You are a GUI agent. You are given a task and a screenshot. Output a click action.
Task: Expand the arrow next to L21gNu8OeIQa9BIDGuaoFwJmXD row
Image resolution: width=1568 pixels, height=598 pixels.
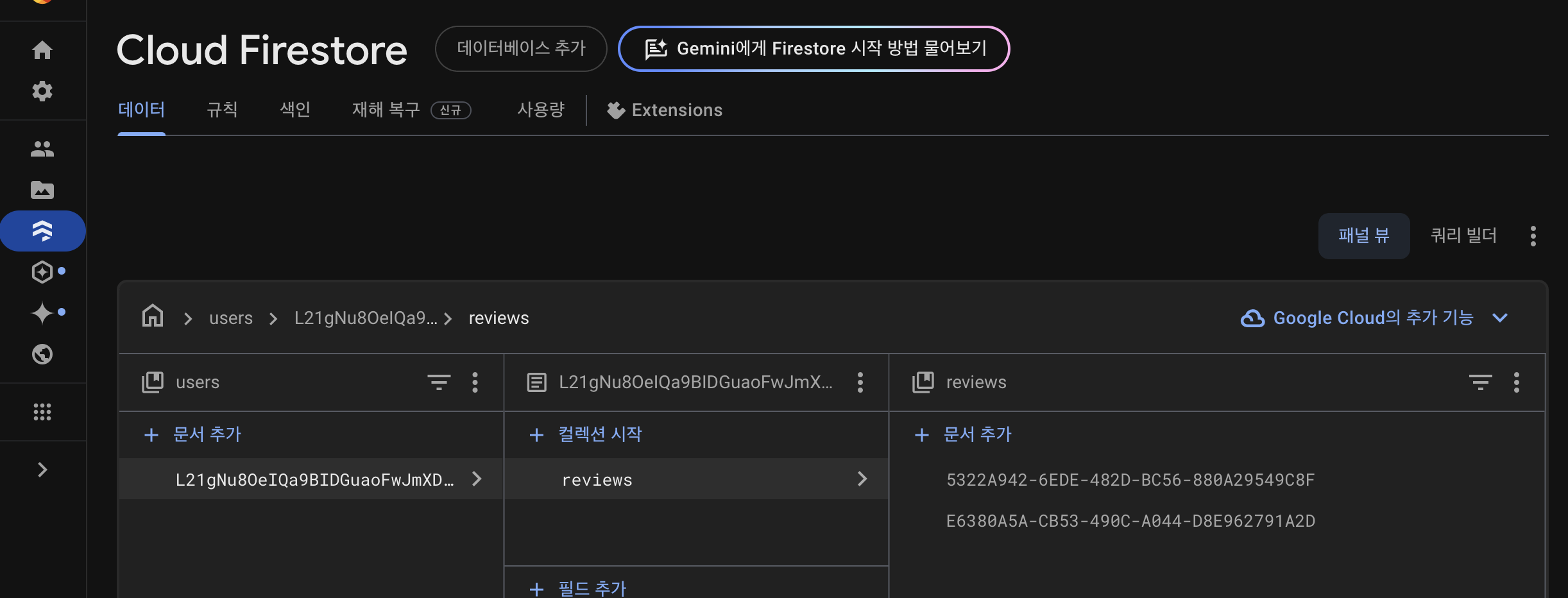point(477,479)
